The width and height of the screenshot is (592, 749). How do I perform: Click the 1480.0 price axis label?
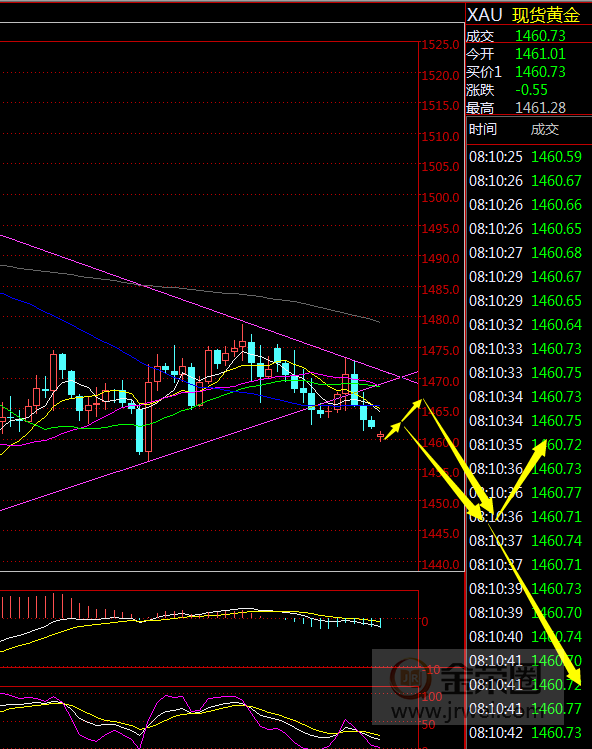[x=440, y=320]
